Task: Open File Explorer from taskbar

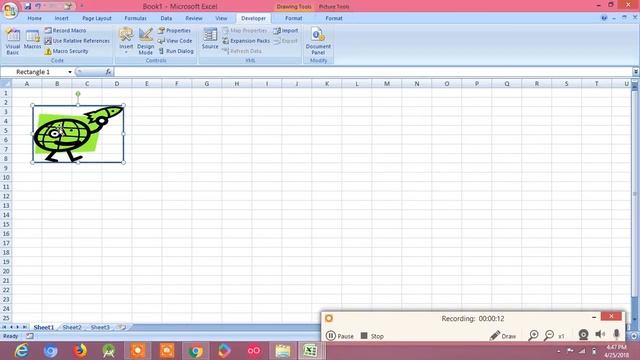Action: coord(282,351)
